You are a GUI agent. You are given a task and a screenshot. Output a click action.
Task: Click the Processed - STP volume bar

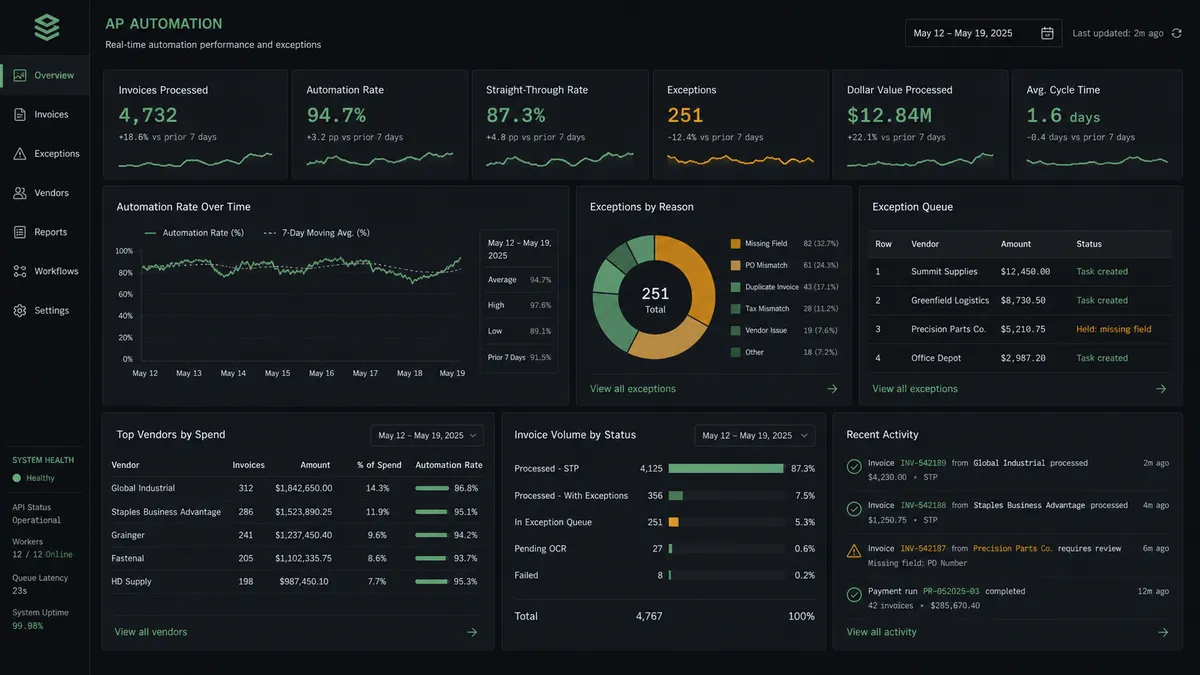726,468
